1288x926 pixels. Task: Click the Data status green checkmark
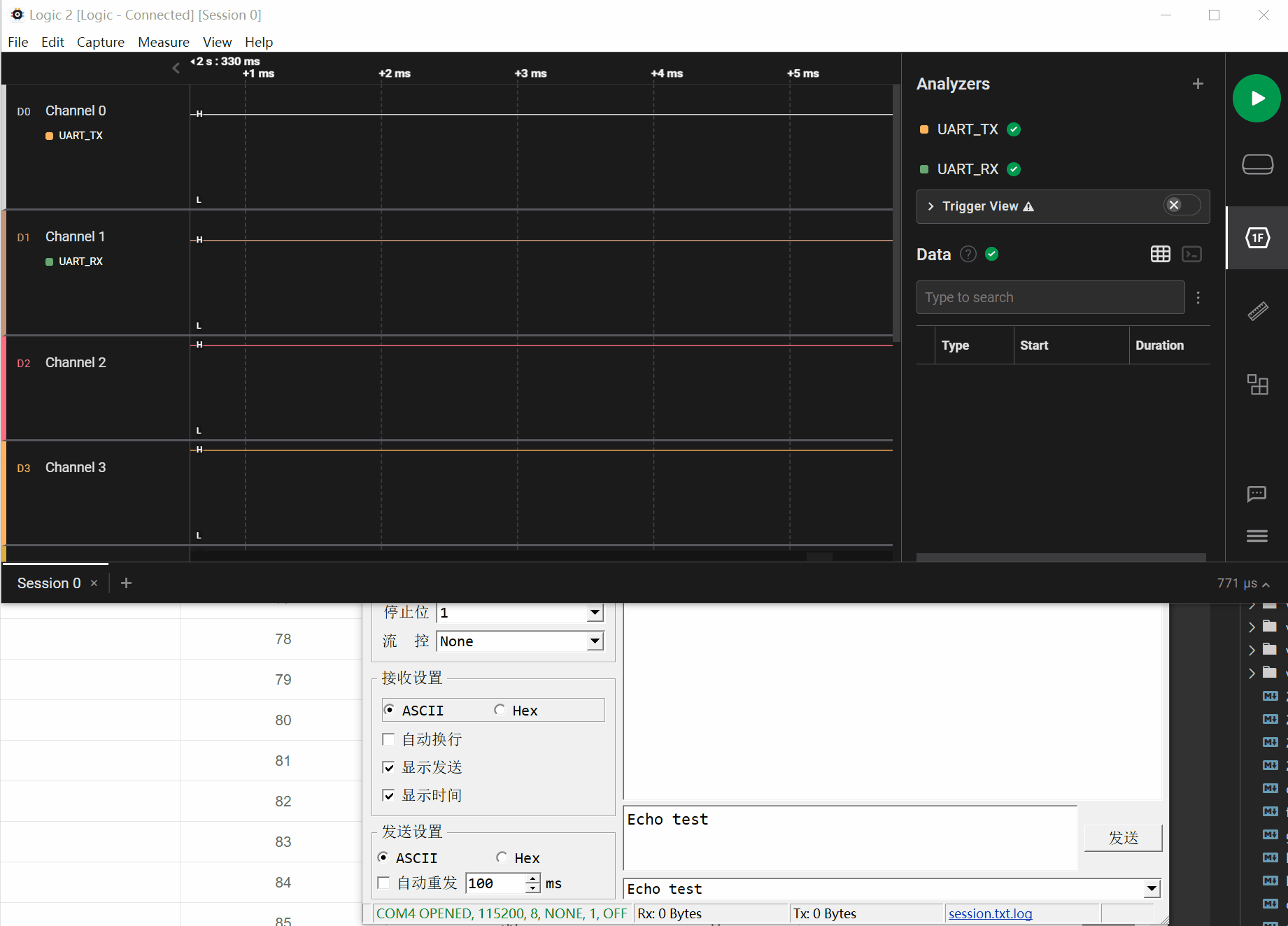(x=991, y=254)
